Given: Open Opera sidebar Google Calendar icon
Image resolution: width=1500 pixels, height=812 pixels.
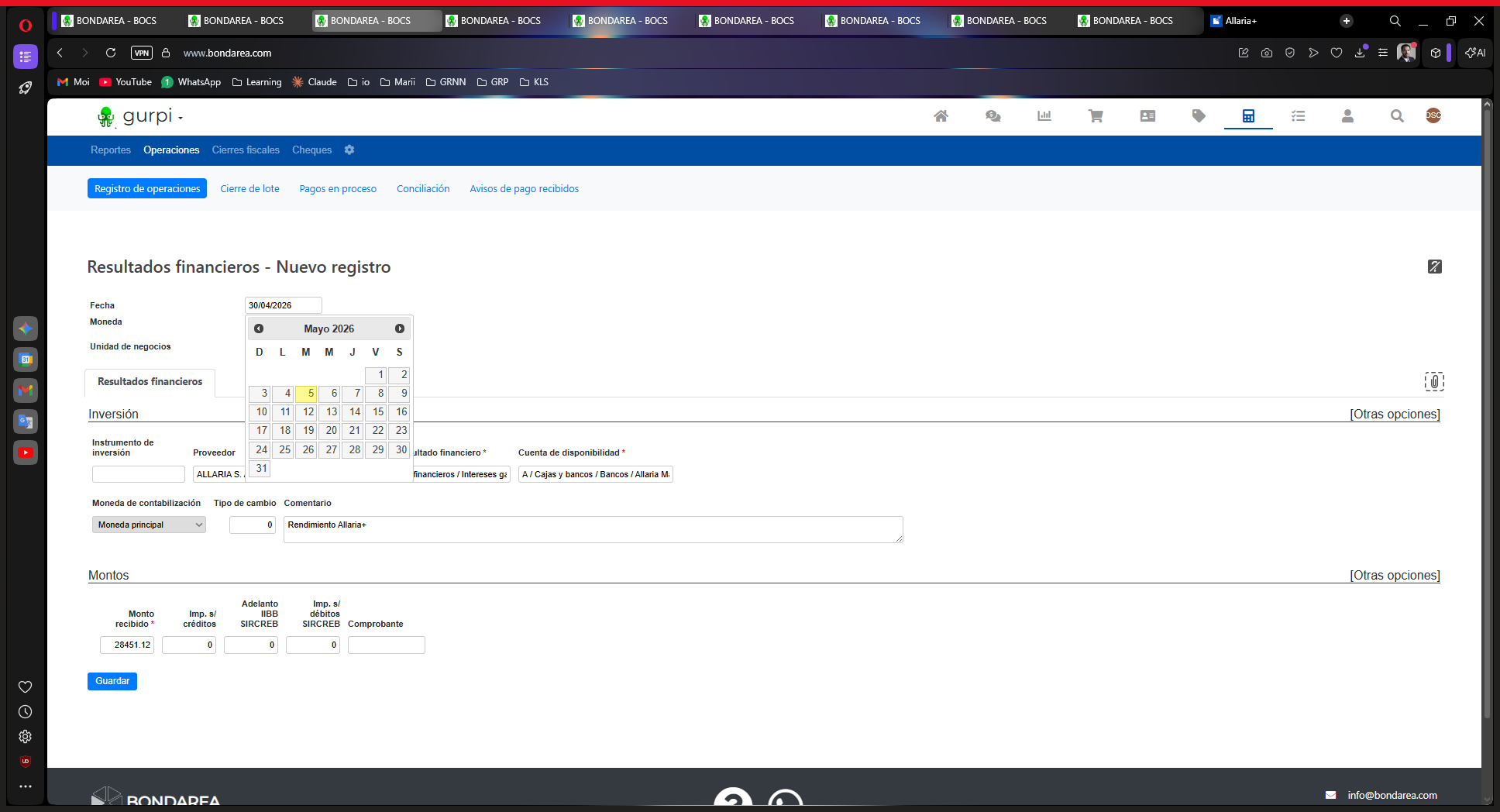Looking at the screenshot, I should (26, 360).
